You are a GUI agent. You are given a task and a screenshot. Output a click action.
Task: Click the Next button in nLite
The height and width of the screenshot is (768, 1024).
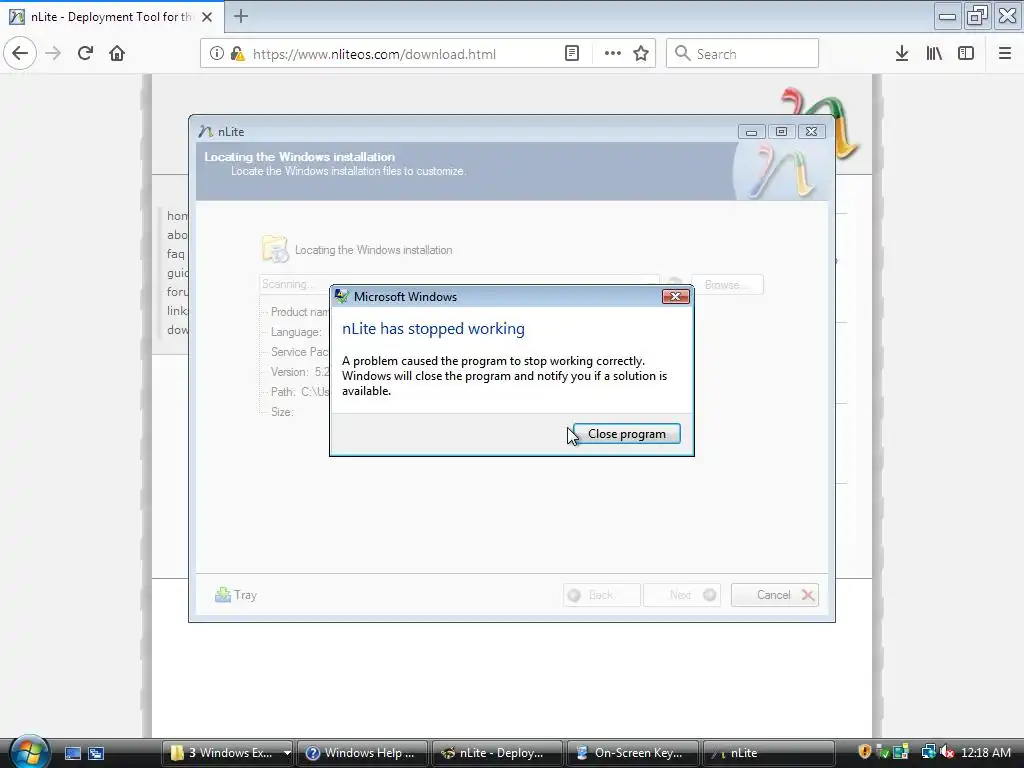coord(682,595)
